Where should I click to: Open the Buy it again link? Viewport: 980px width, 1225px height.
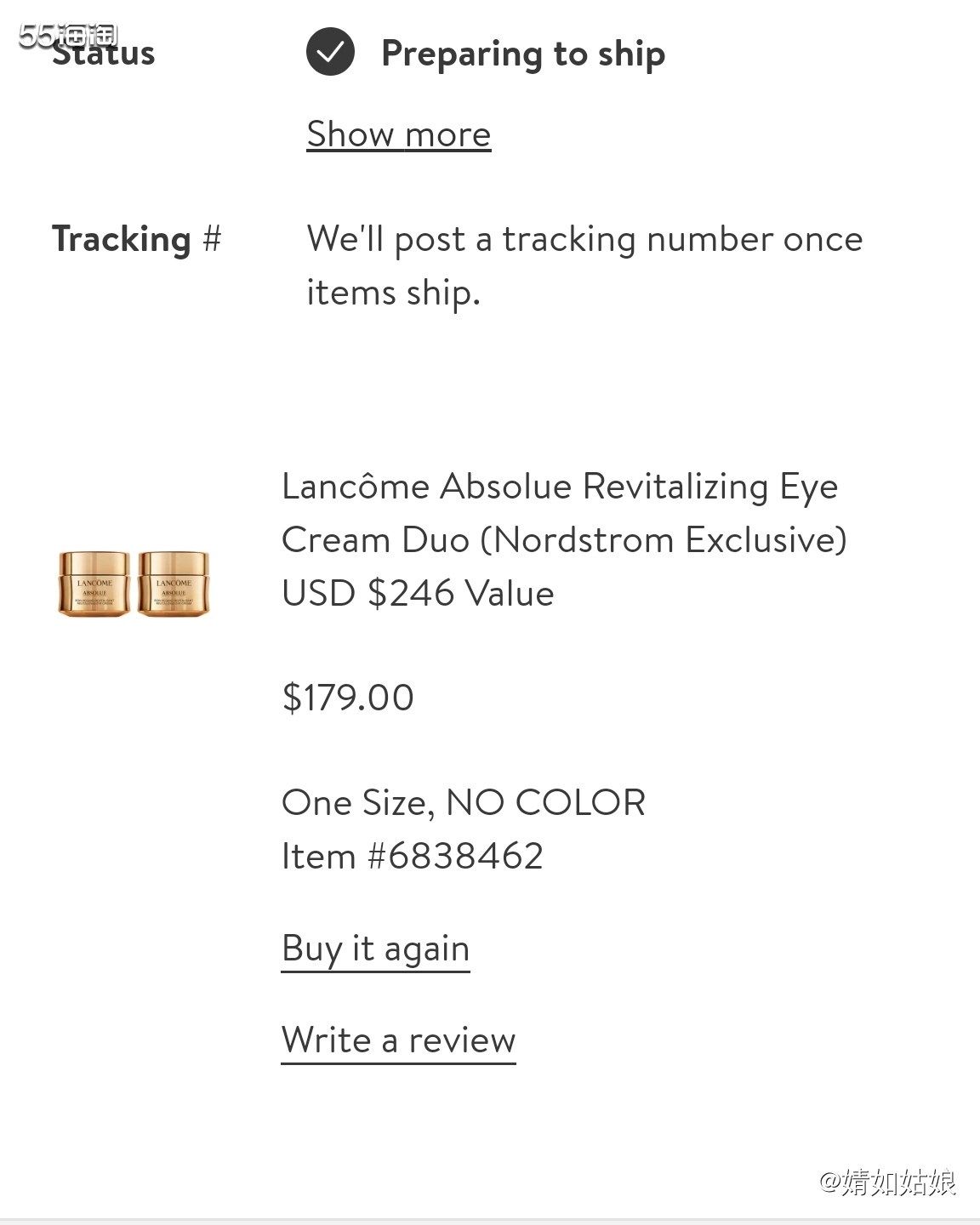tap(375, 949)
